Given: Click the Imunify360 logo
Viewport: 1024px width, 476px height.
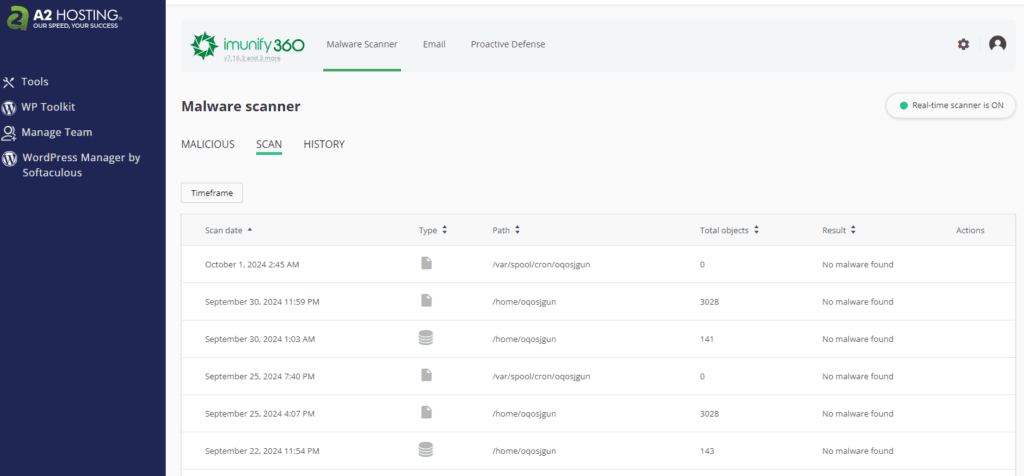Looking at the screenshot, I should (x=247, y=45).
